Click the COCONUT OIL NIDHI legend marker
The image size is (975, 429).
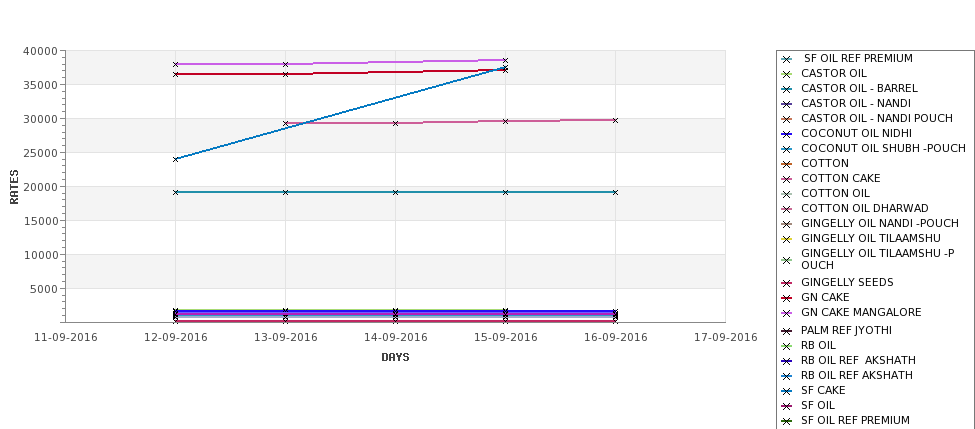click(x=787, y=134)
